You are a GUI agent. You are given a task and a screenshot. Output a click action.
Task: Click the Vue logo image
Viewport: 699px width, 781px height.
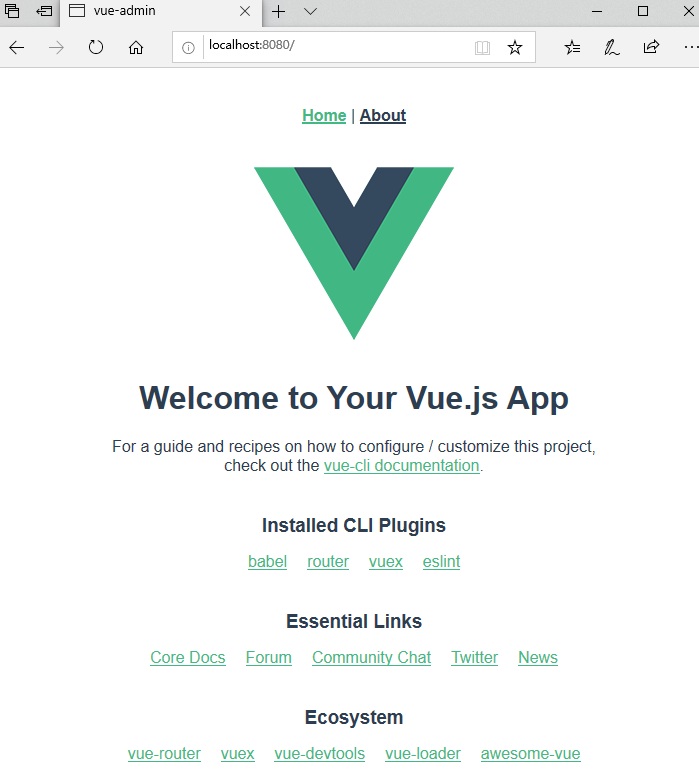coord(354,253)
